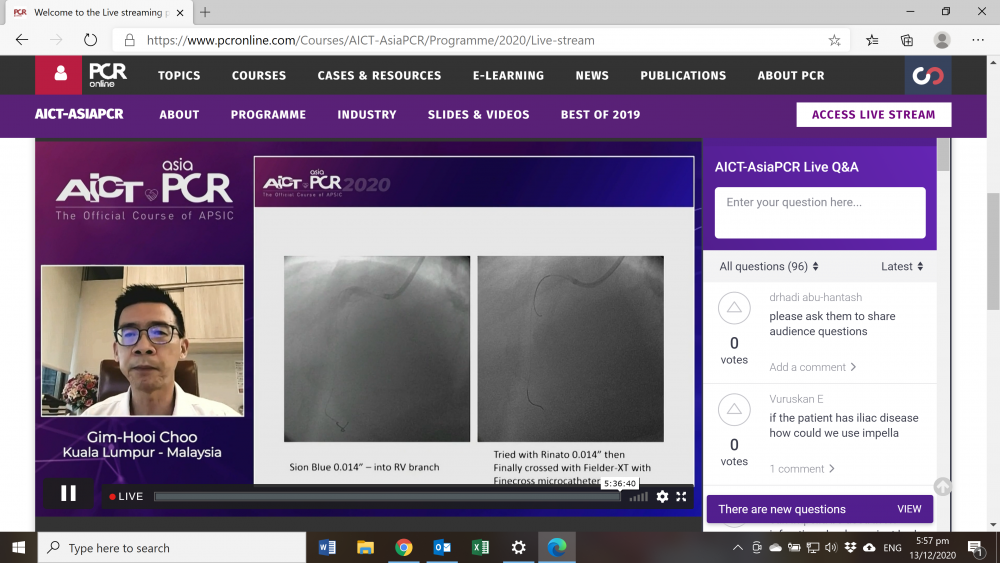Click the Windows search box

(x=172, y=548)
